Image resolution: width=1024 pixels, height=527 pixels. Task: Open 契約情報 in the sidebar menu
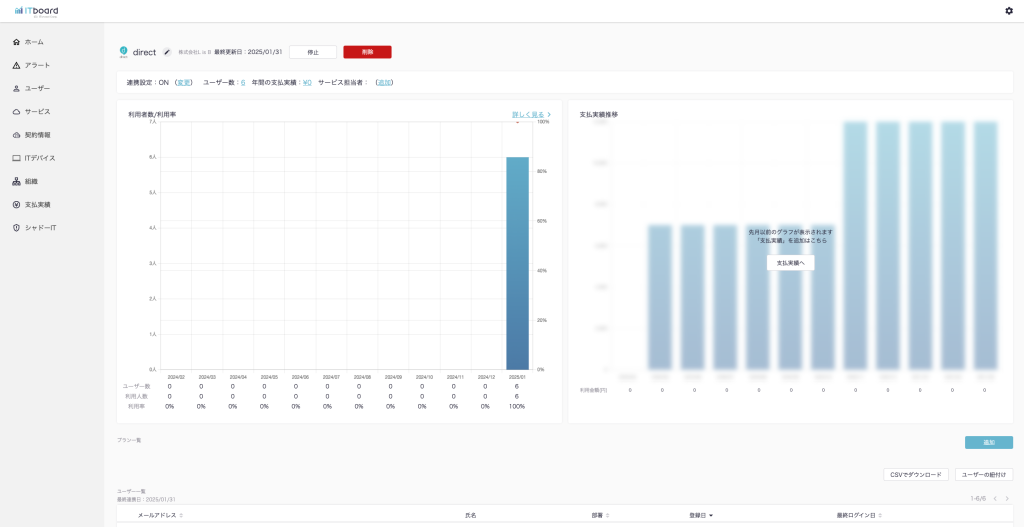pyautogui.click(x=37, y=135)
